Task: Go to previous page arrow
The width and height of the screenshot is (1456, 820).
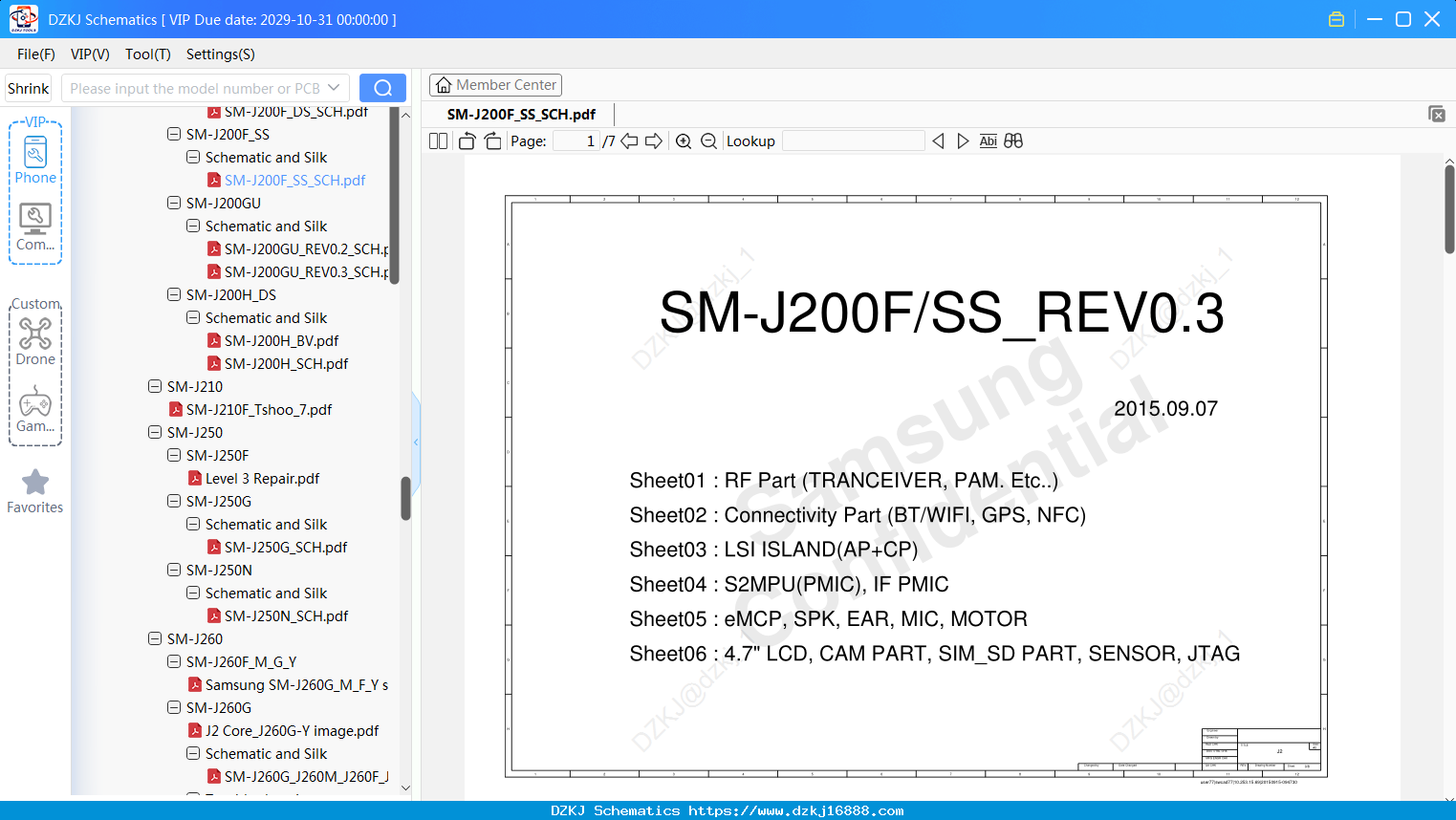Action: point(629,140)
